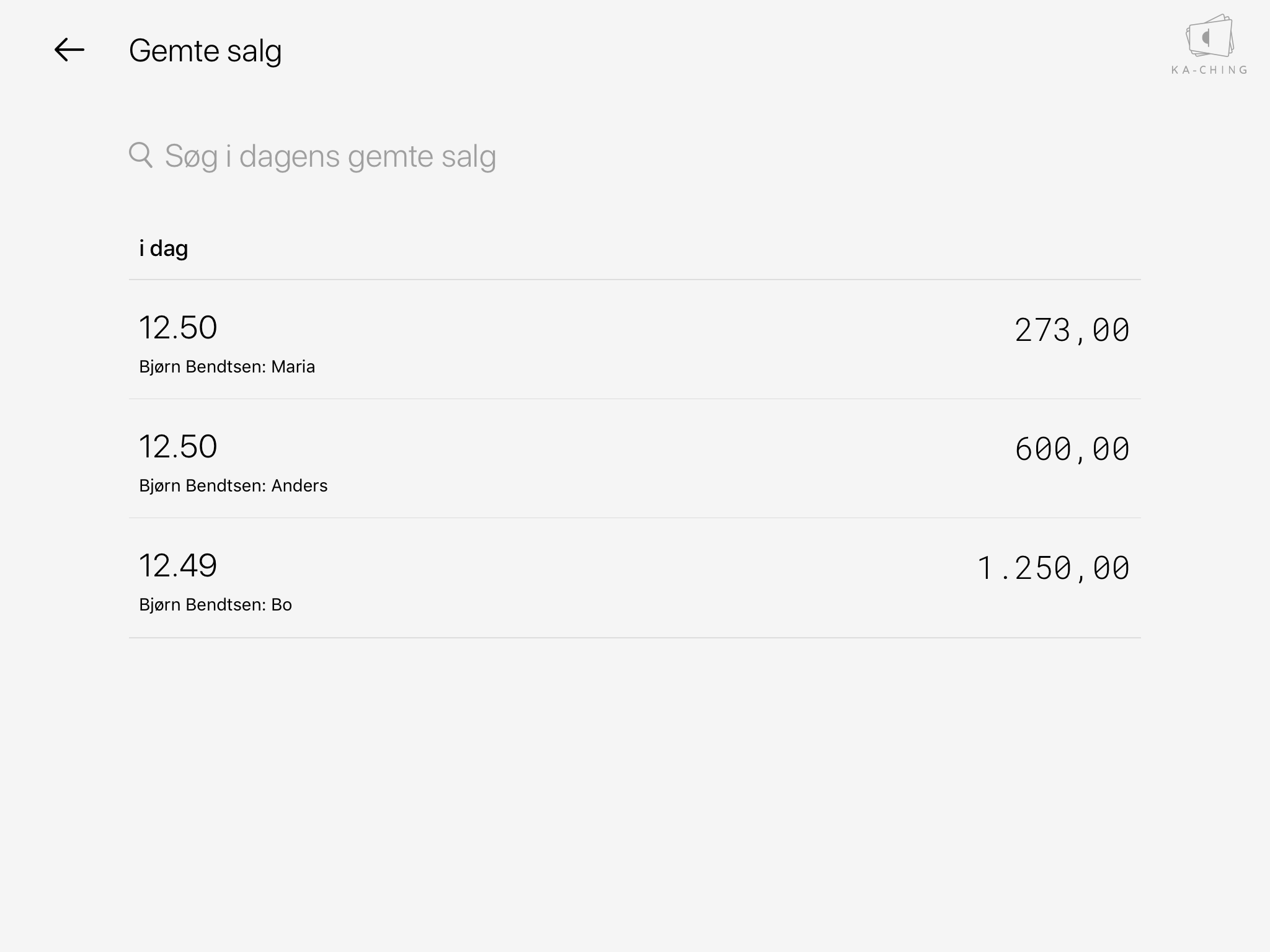Click the KA-CHING text under the logo
The image size is (1270, 952).
tap(1209, 70)
